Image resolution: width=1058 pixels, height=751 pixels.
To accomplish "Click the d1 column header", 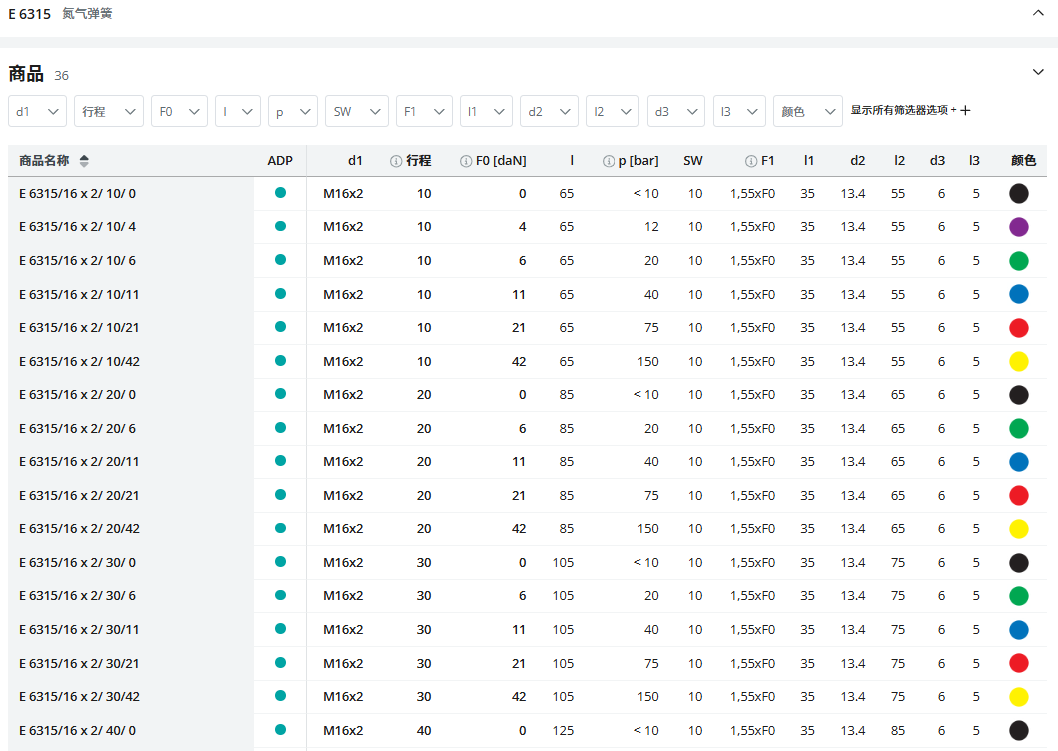I will click(355, 161).
